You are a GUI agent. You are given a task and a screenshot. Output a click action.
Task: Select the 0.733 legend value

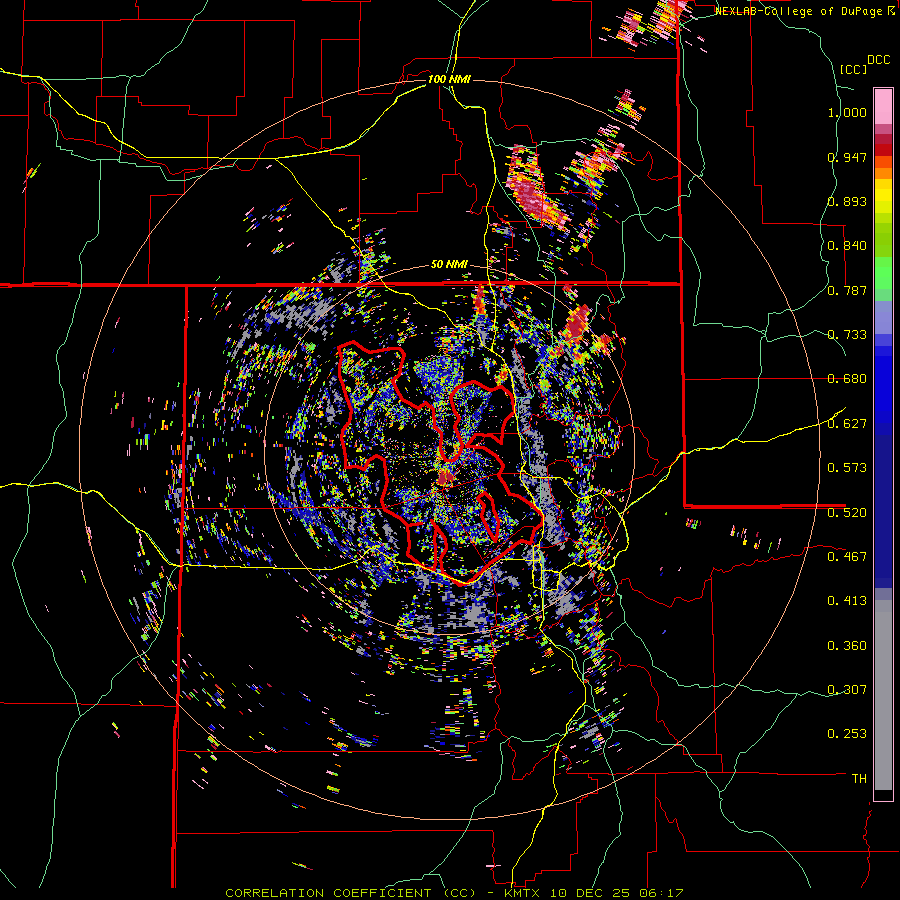pyautogui.click(x=847, y=335)
